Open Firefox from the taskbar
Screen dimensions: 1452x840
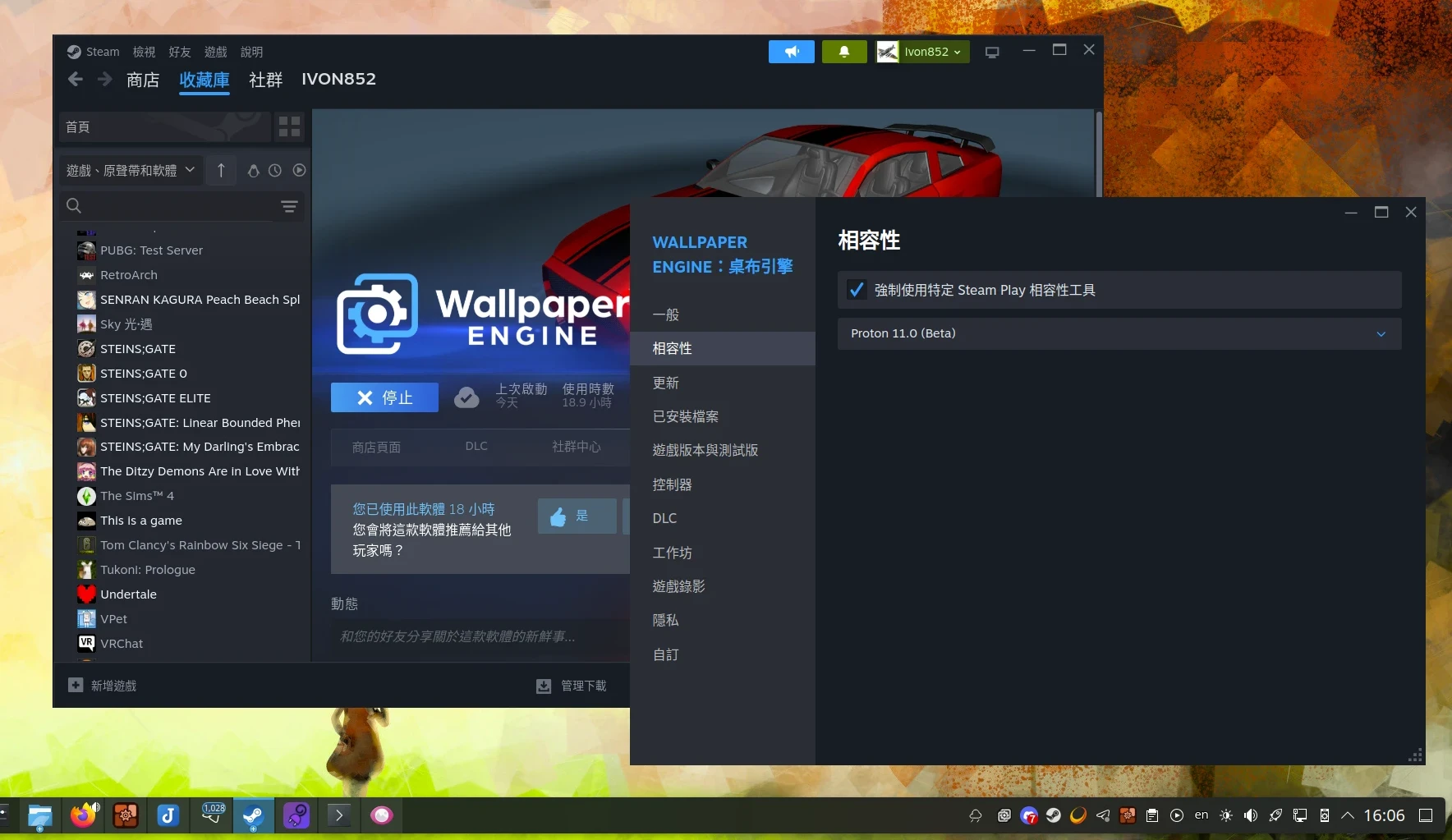coord(83,815)
